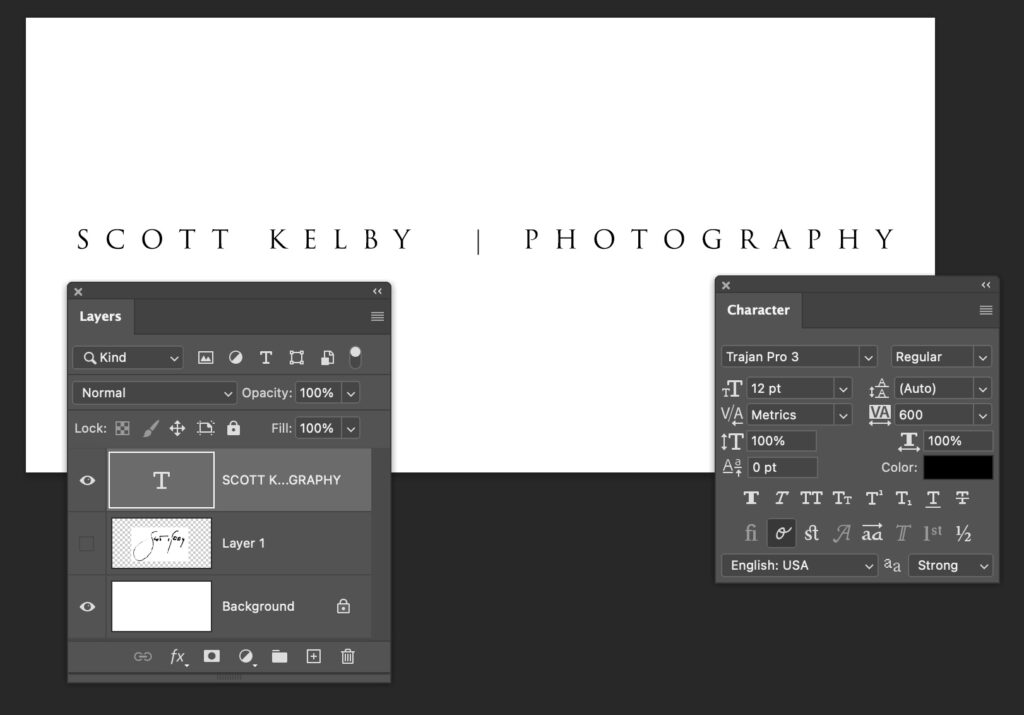1024x715 pixels.
Task: Create a new layer group folder
Action: point(280,656)
